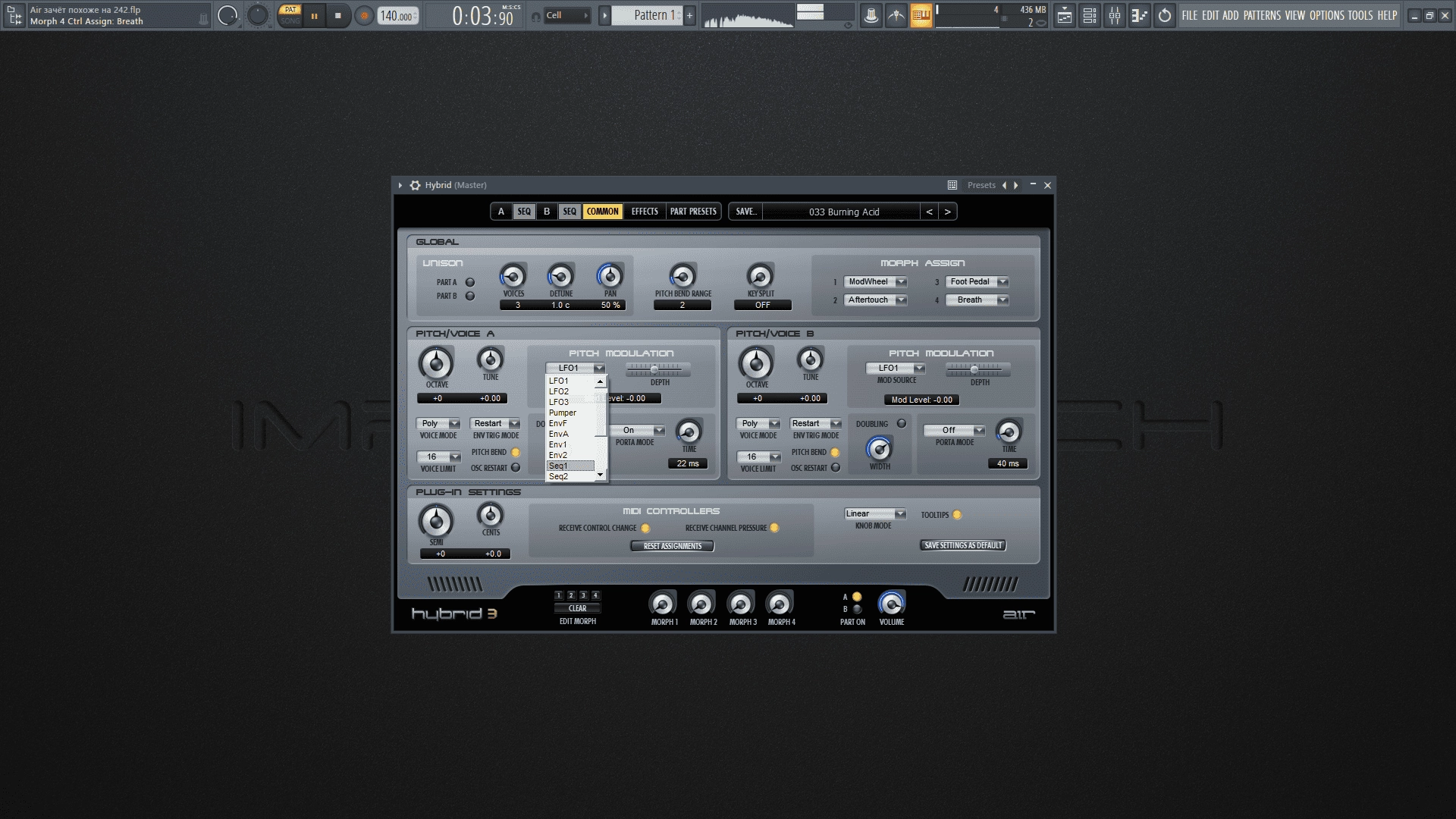
Task: Toggle TOOLTIPS LED
Action: [957, 515]
